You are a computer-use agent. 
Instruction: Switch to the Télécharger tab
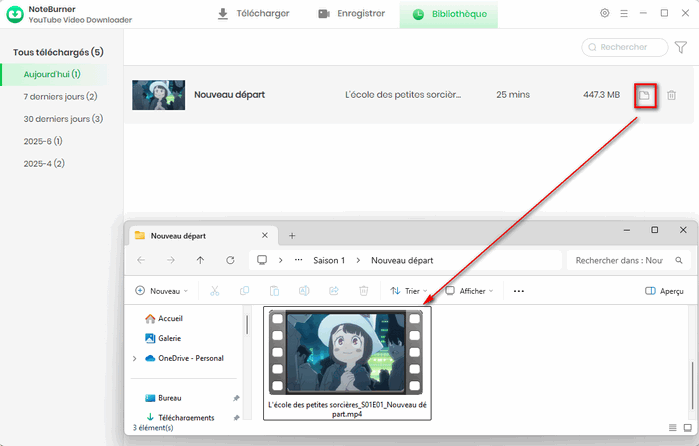253,14
